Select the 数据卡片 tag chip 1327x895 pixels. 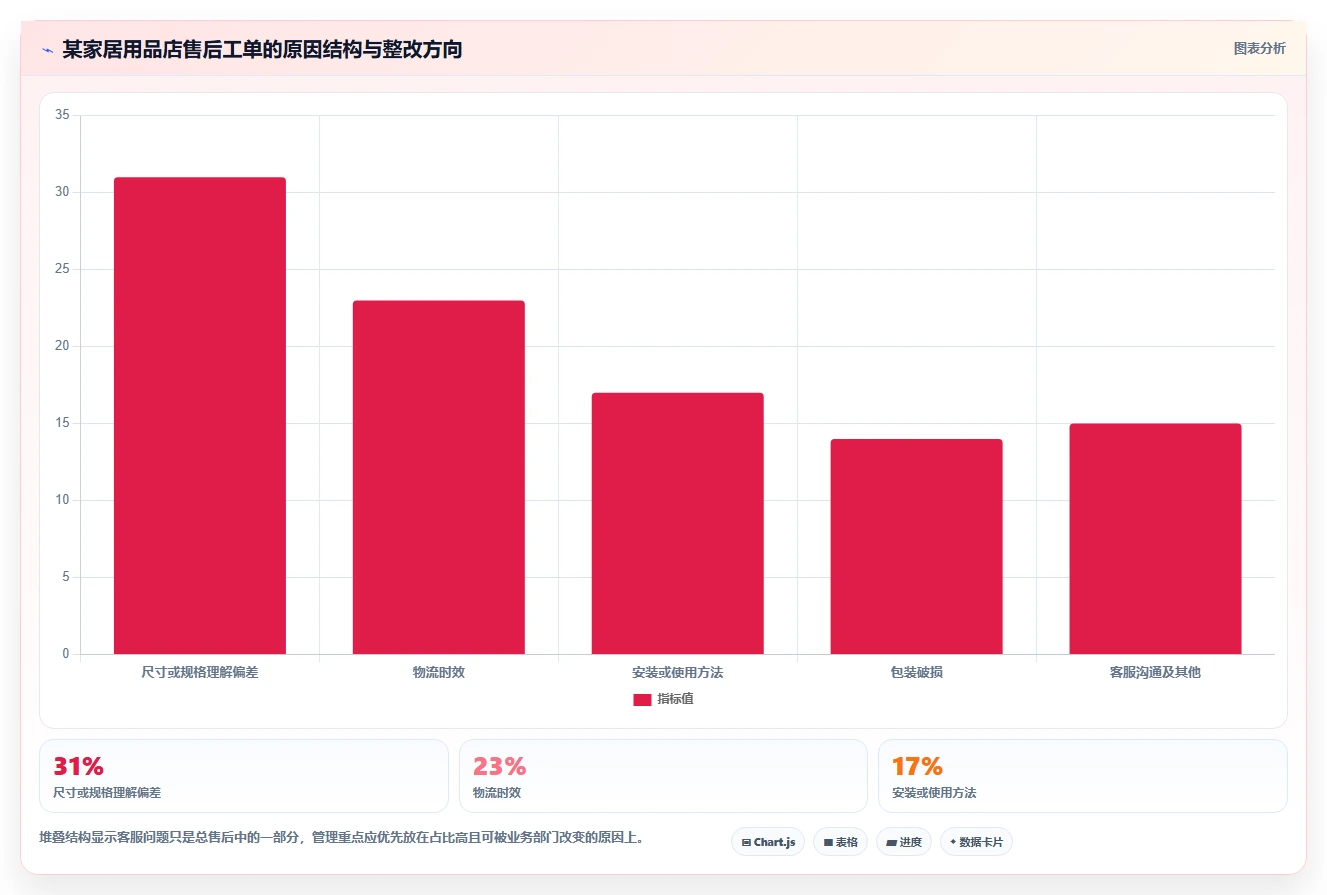976,842
